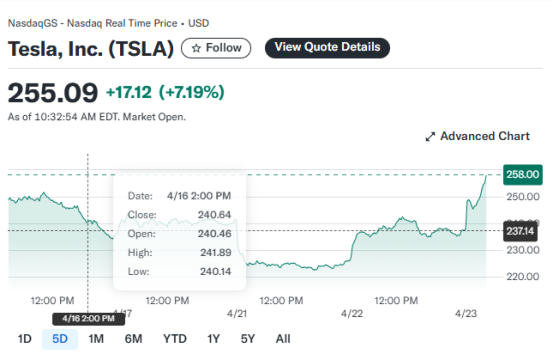Open View Quote Details
554x360 pixels.
[x=327, y=48]
